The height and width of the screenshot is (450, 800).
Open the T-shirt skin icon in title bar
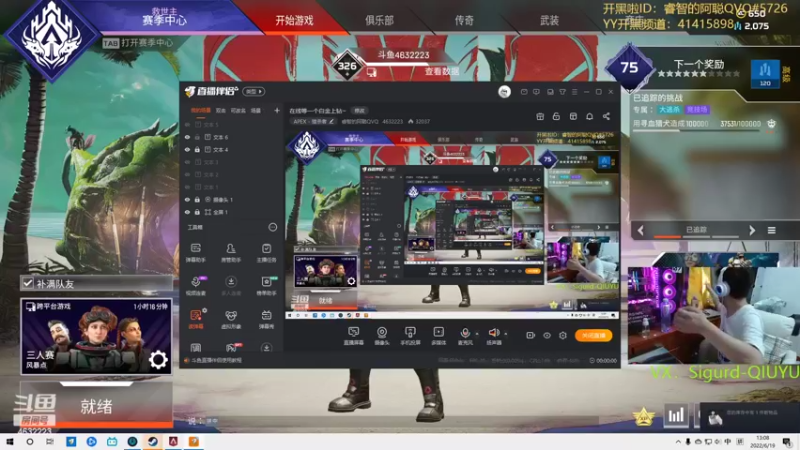[562, 92]
